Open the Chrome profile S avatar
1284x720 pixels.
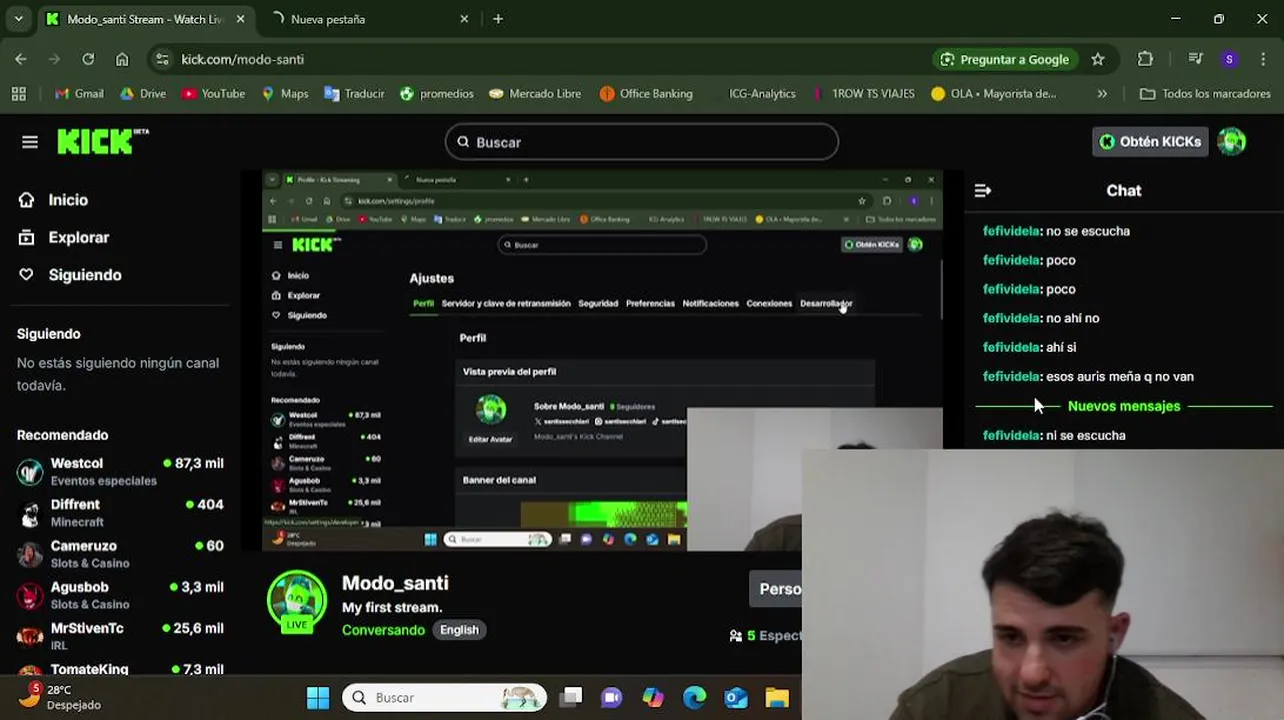tap(1229, 59)
